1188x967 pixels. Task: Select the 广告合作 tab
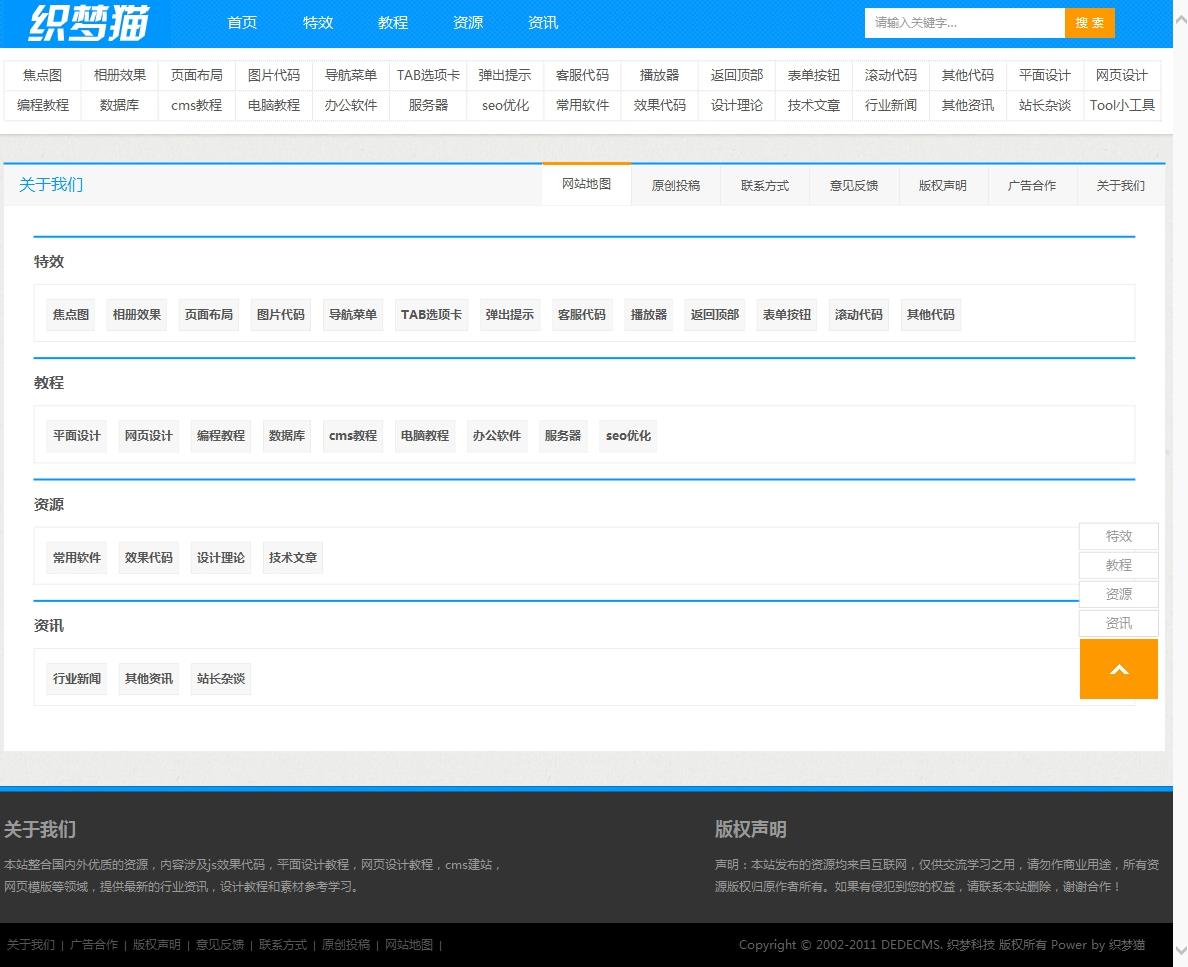point(1031,186)
